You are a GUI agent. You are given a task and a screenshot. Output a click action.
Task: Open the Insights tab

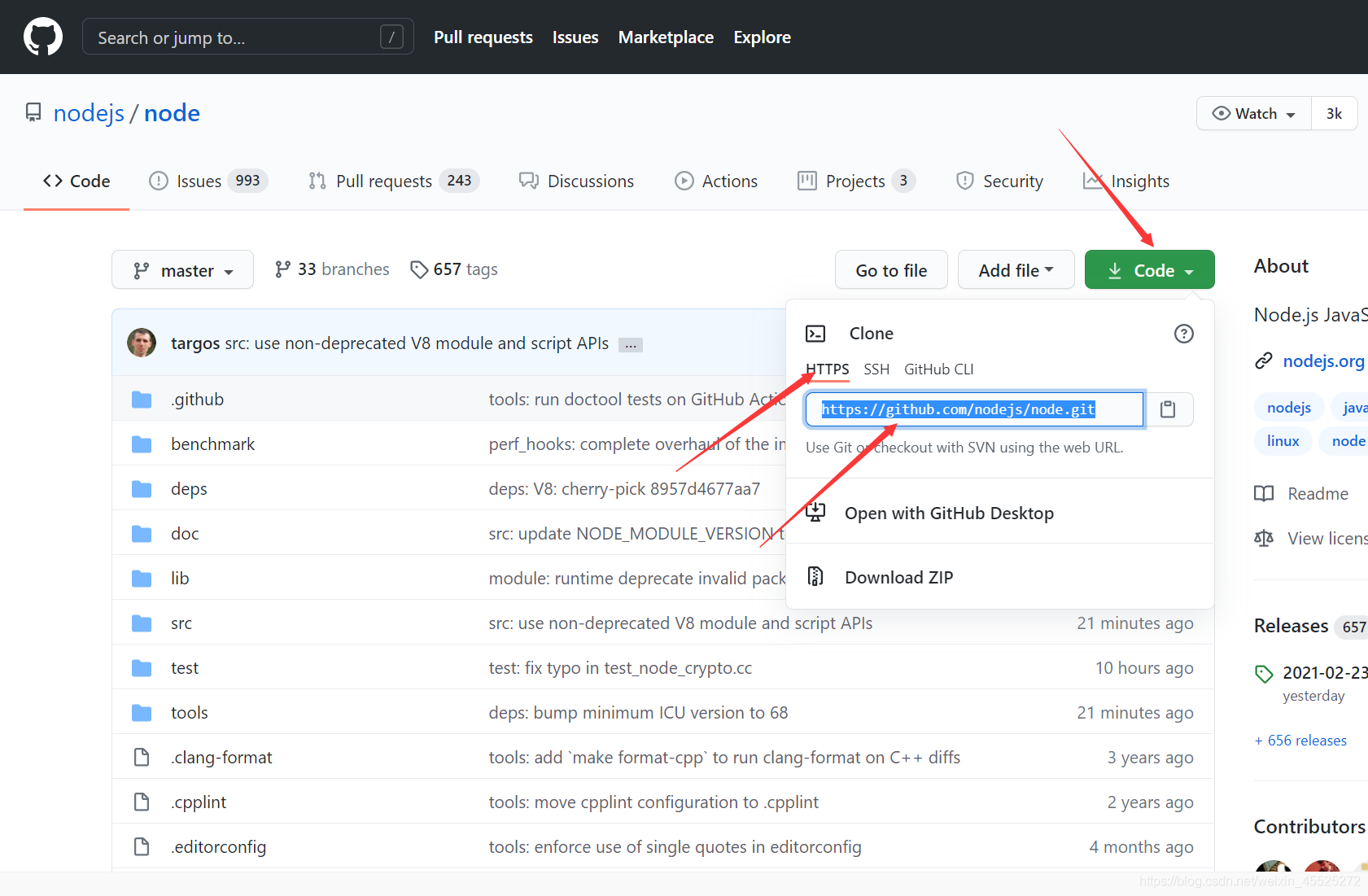pyautogui.click(x=1126, y=181)
